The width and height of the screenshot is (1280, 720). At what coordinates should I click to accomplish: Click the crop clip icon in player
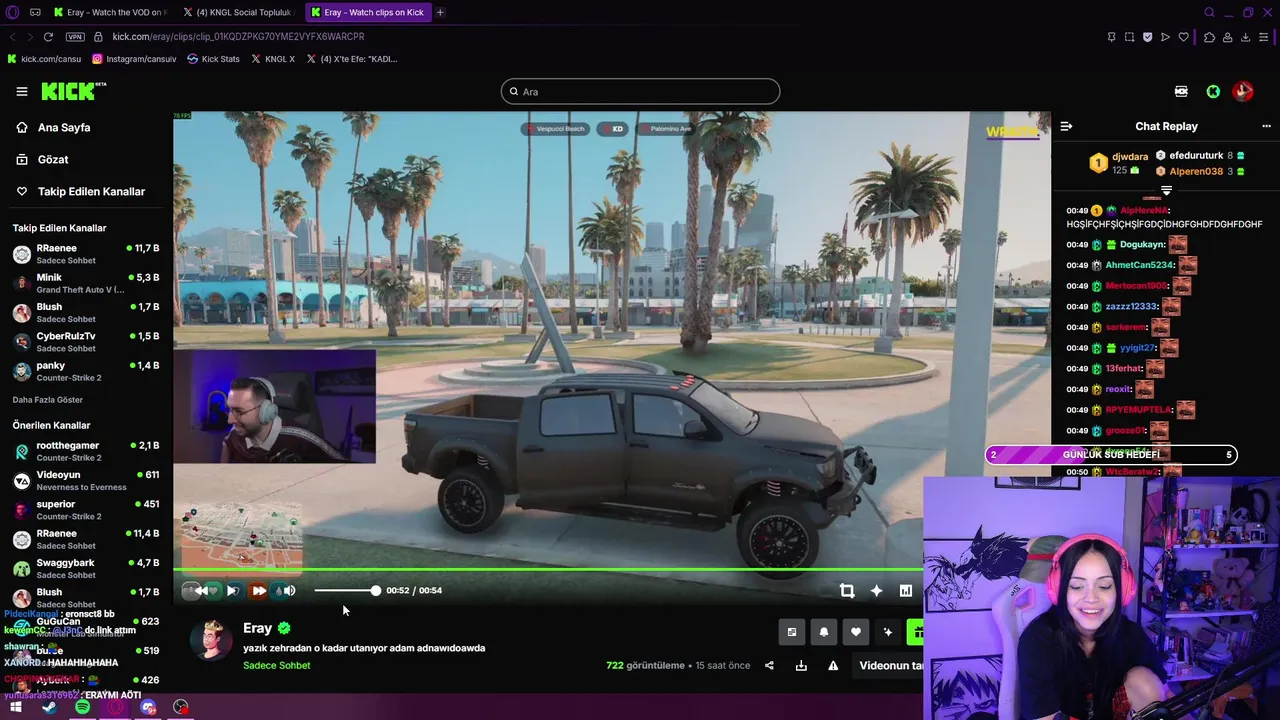[x=847, y=591]
